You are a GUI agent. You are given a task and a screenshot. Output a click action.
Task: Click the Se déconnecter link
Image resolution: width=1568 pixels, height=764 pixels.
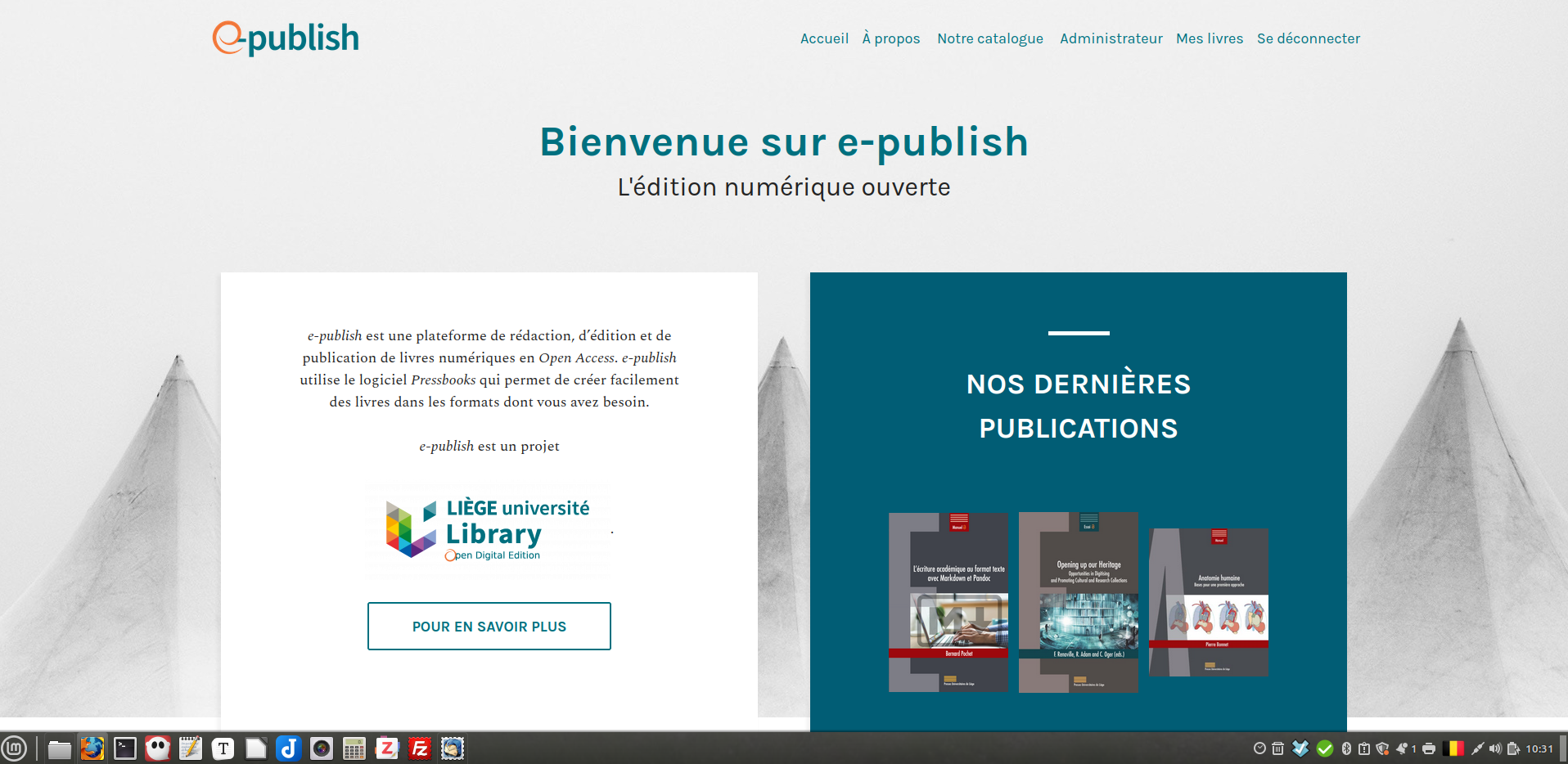coord(1308,38)
